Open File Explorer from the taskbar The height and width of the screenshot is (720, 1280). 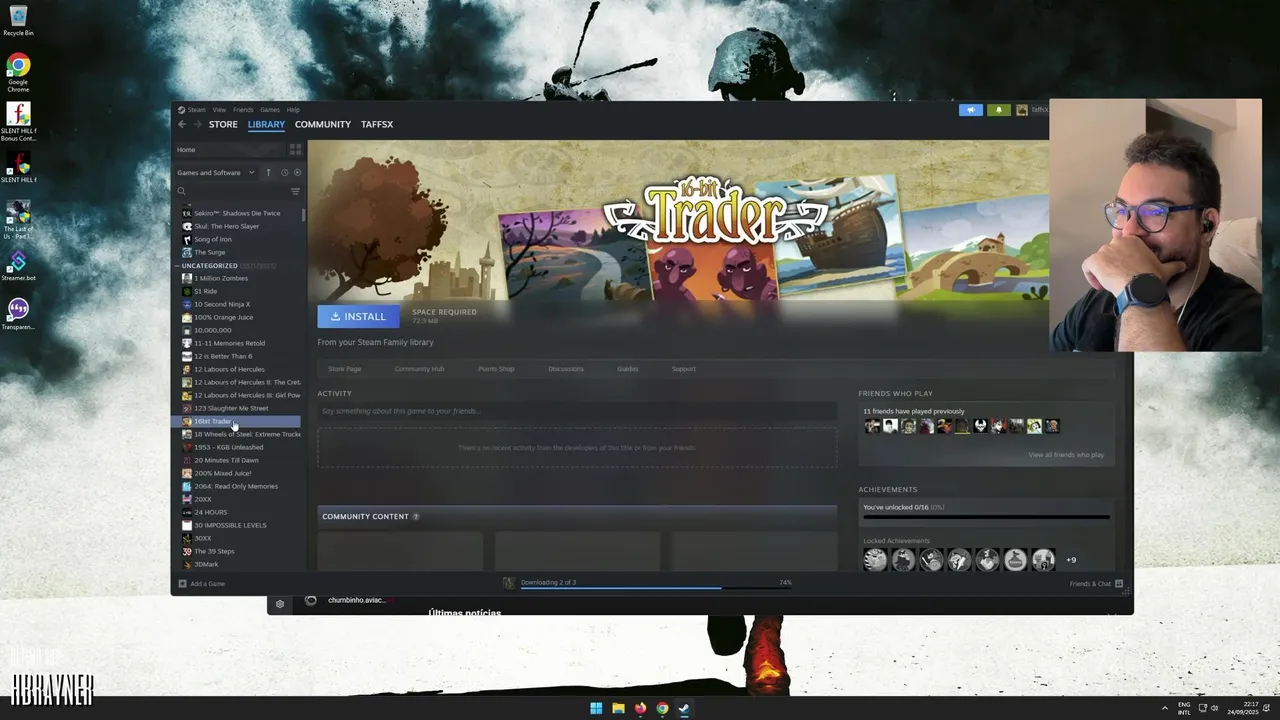pyautogui.click(x=618, y=709)
